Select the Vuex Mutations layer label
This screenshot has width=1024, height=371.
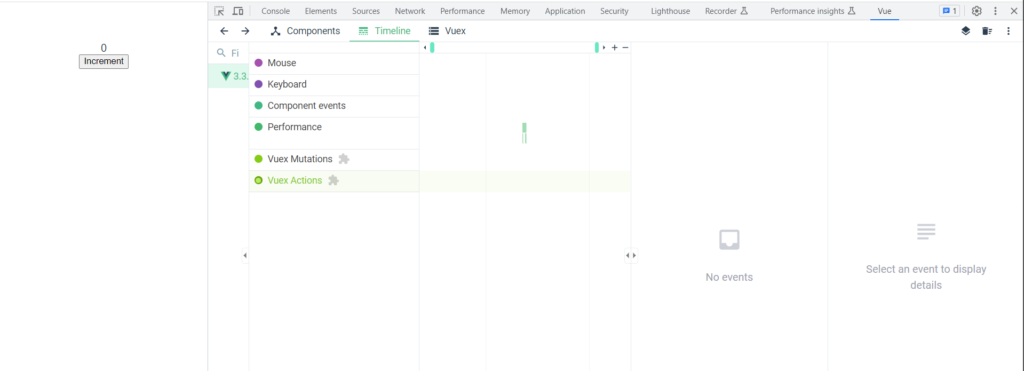(x=300, y=159)
